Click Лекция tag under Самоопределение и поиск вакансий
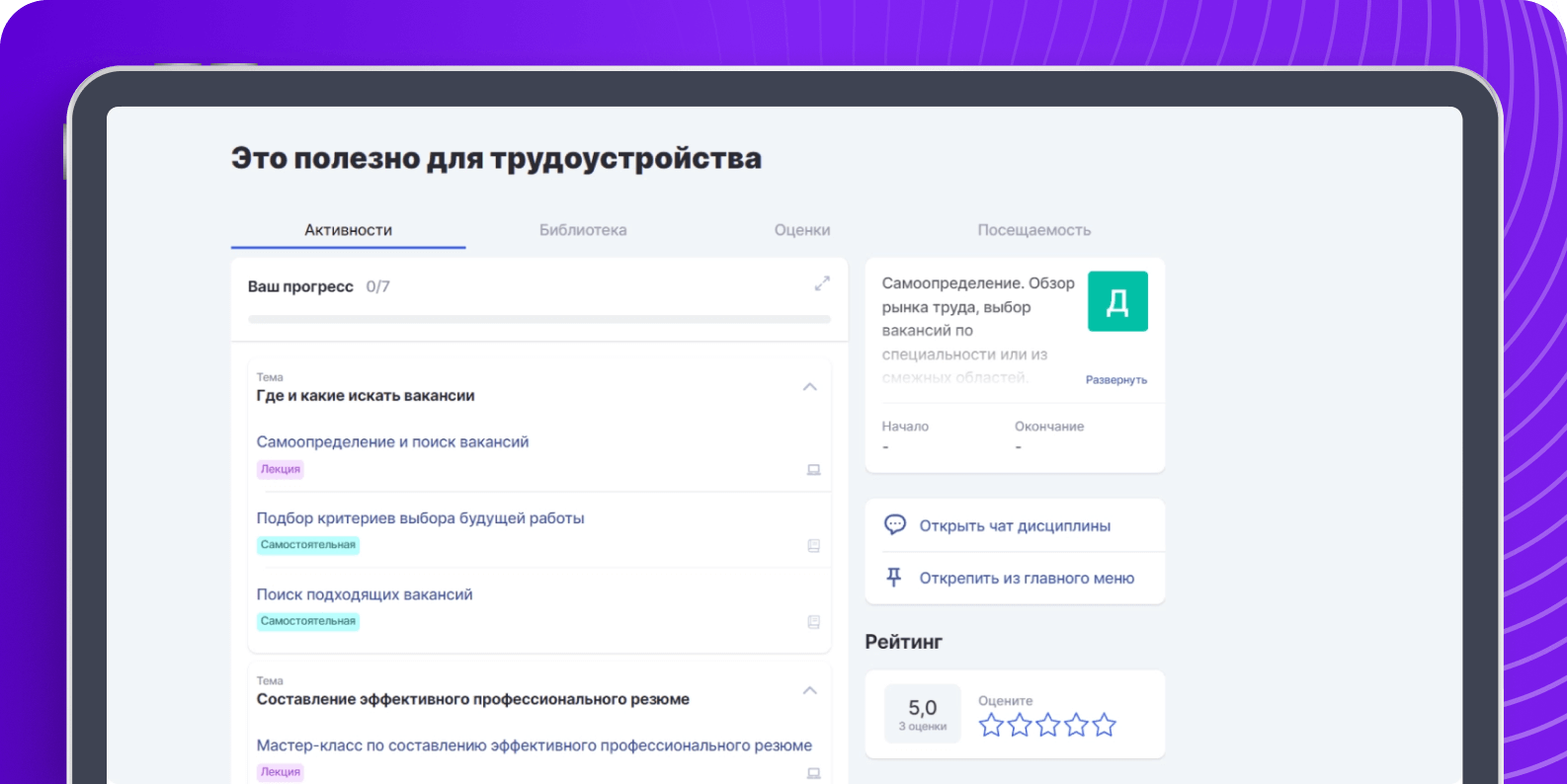 (281, 470)
